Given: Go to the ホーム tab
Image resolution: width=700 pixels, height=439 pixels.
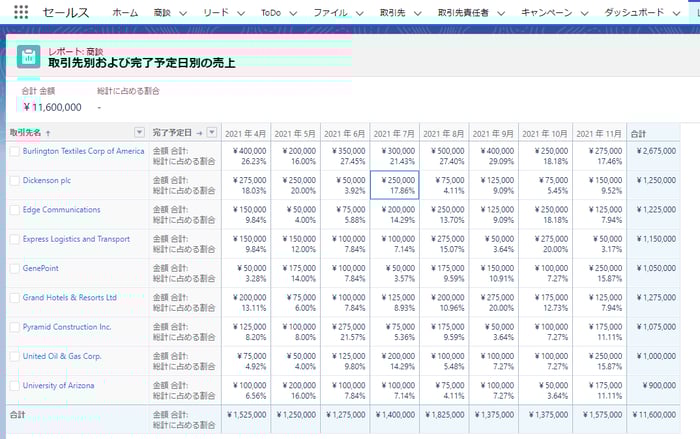Looking at the screenshot, I should click(x=125, y=13).
